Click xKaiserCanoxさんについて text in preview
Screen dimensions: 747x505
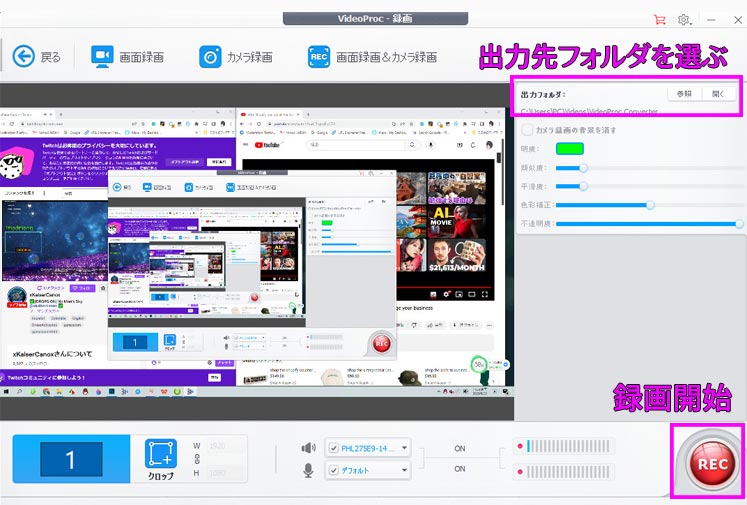click(x=52, y=354)
